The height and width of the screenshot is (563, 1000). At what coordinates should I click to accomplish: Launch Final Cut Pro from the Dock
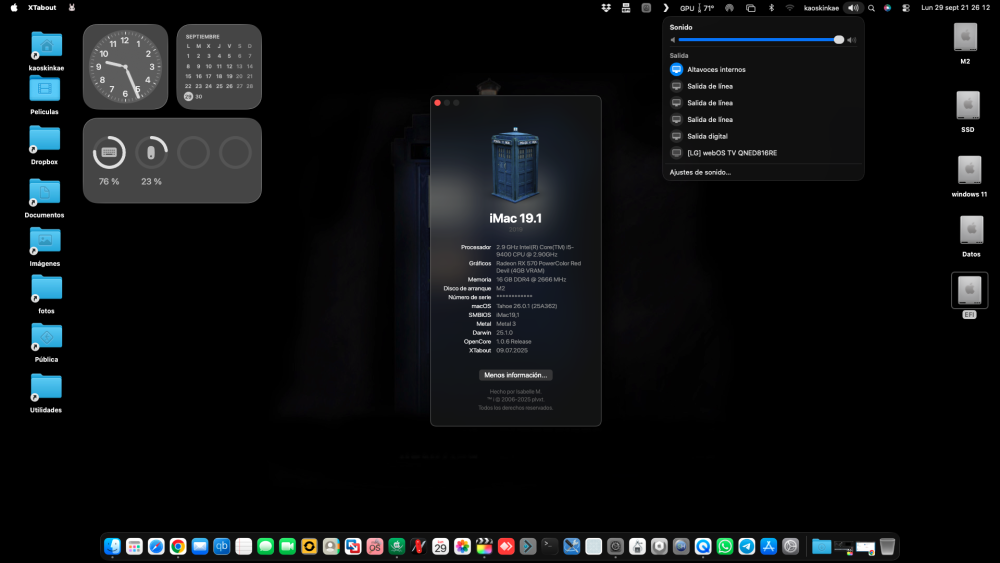(484, 546)
